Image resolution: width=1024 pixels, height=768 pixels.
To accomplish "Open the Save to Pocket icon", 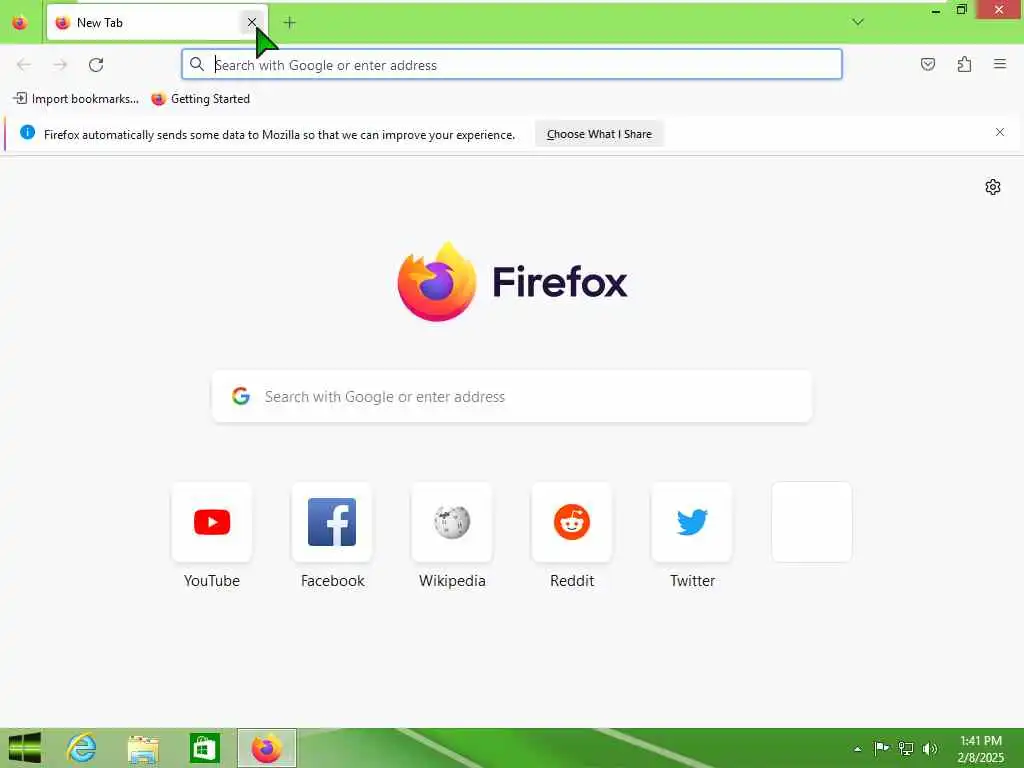I will [928, 64].
